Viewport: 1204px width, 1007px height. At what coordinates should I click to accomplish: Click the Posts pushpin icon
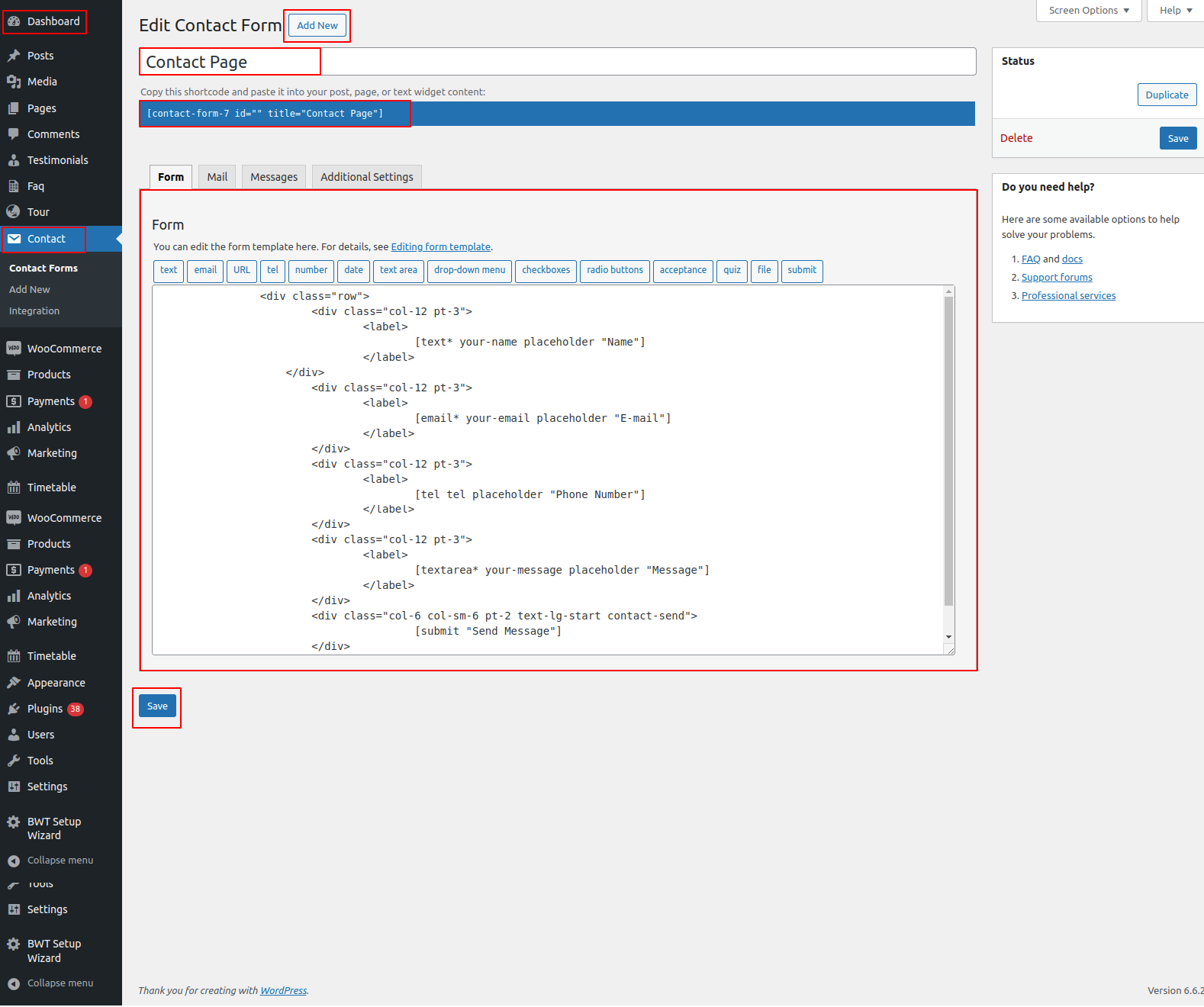[14, 56]
